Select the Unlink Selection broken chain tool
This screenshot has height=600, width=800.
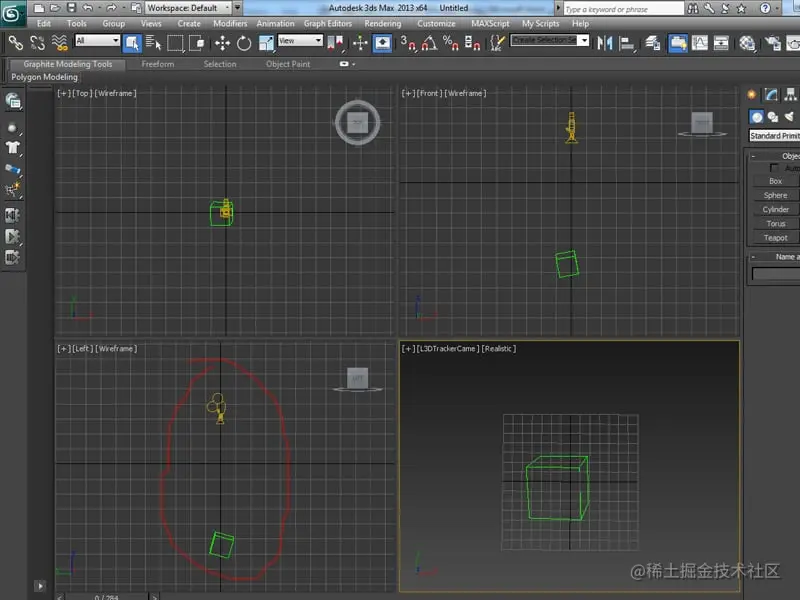tap(37, 43)
